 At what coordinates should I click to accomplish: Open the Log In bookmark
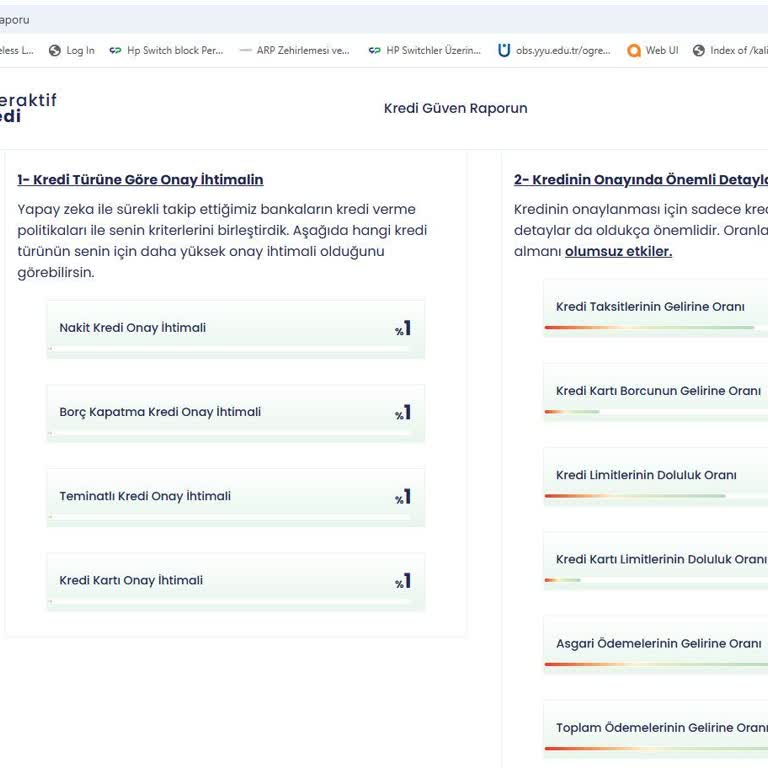click(x=72, y=50)
